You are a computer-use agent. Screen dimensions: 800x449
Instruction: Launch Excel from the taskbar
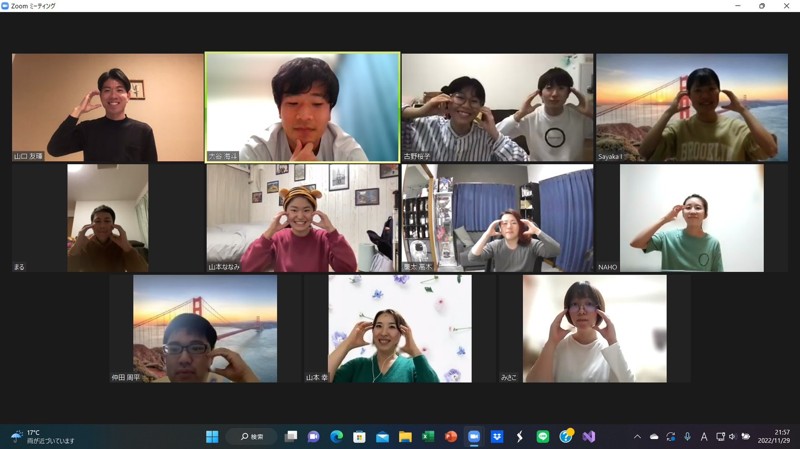pyautogui.click(x=428, y=437)
